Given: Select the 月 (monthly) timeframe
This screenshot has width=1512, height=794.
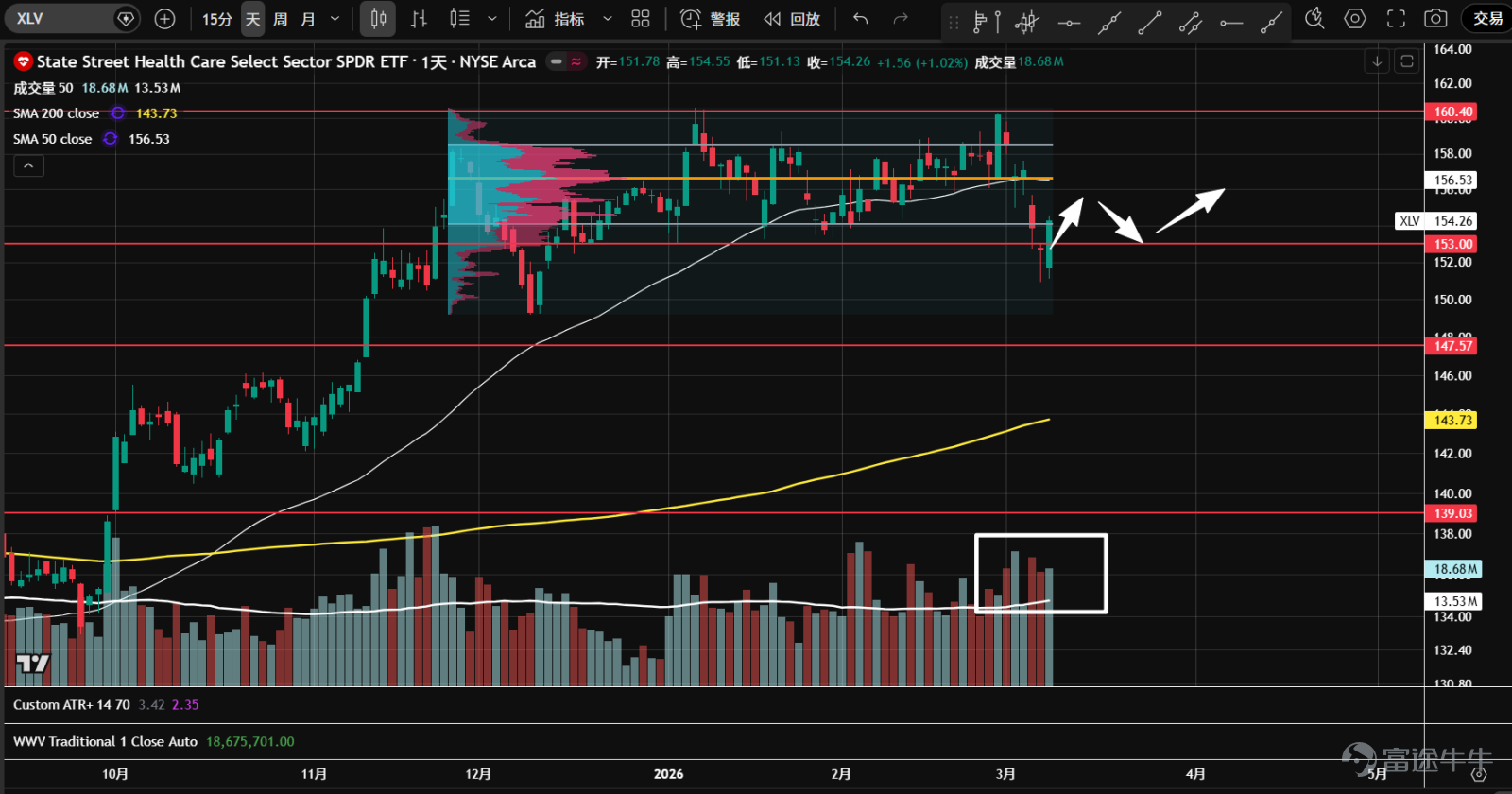Looking at the screenshot, I should click(308, 19).
